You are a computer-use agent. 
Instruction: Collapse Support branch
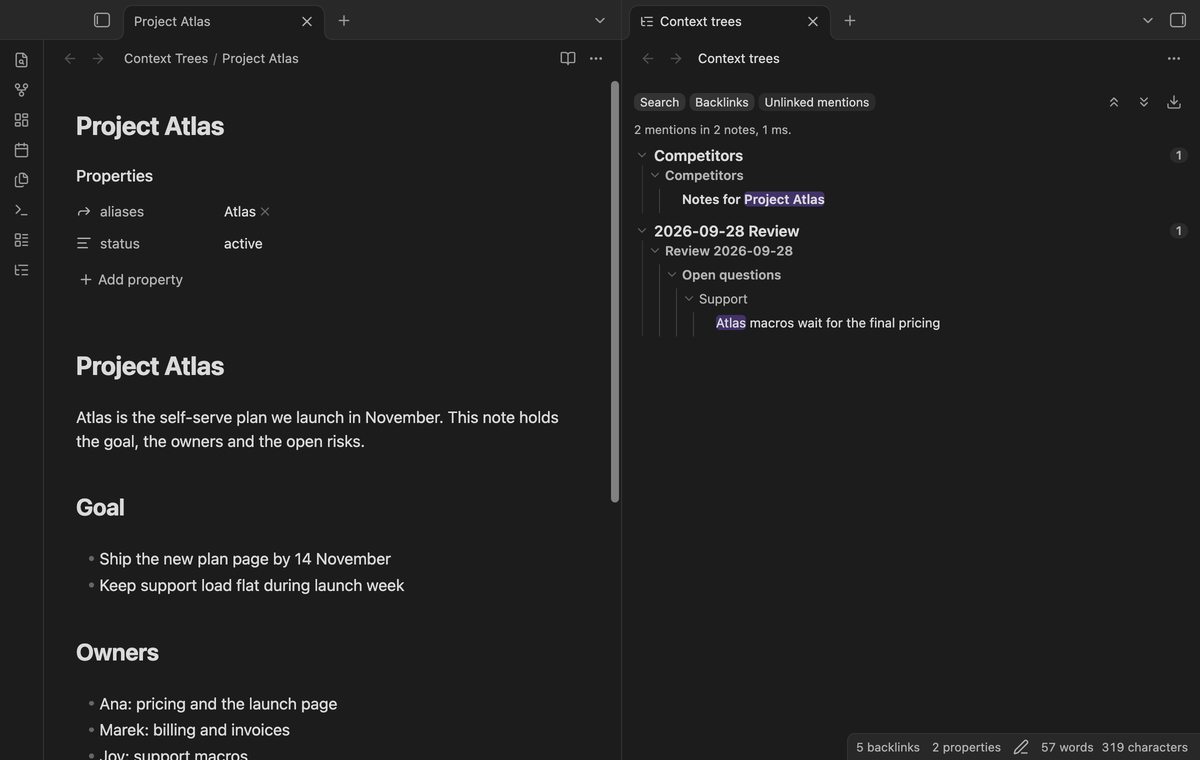[x=689, y=299]
